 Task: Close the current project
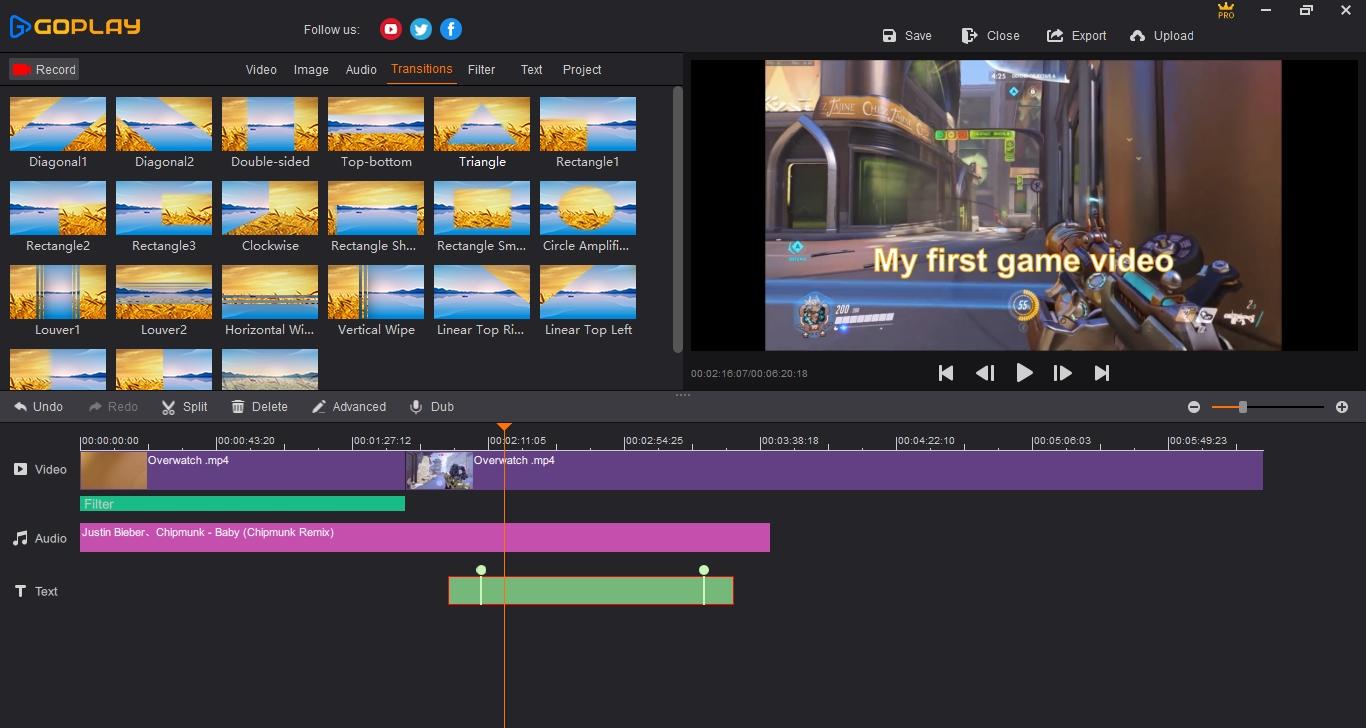coord(990,35)
